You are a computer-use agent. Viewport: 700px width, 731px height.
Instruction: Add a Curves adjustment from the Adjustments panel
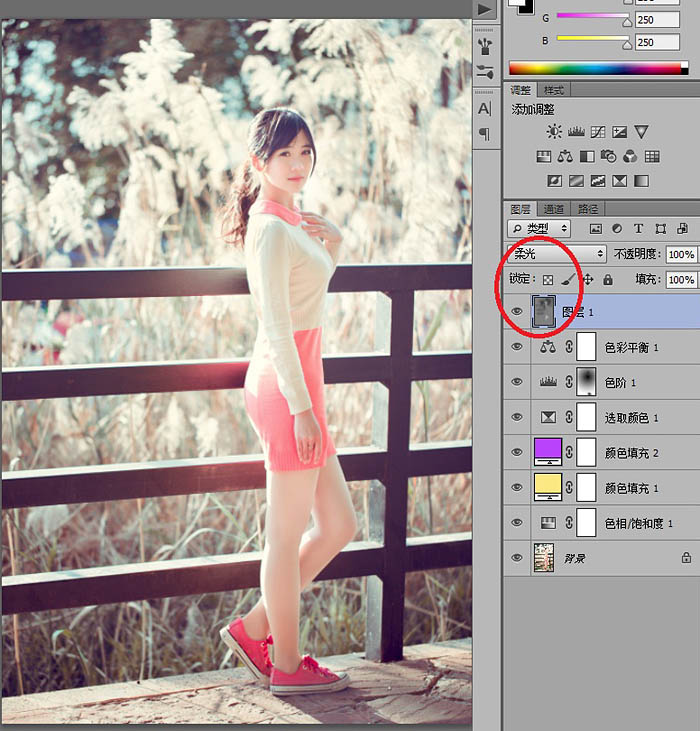coord(598,132)
